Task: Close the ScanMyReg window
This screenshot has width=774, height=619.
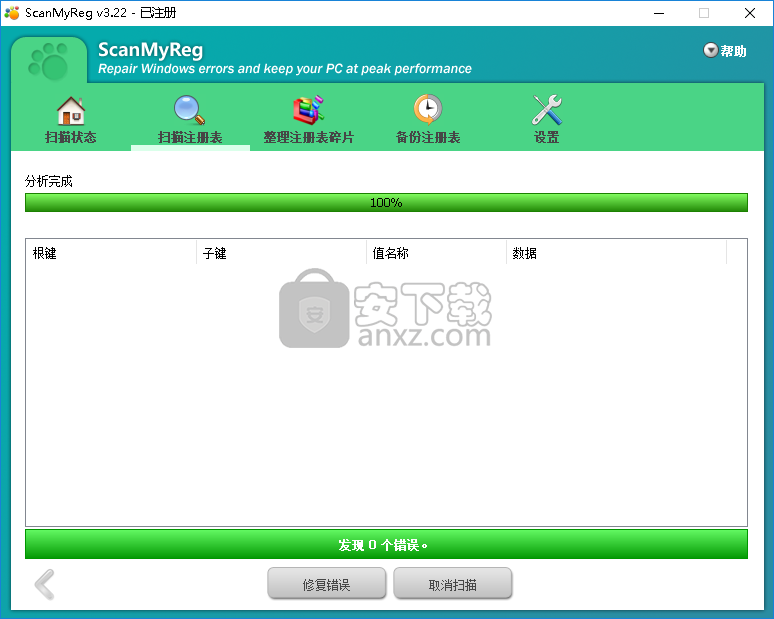Action: point(750,13)
